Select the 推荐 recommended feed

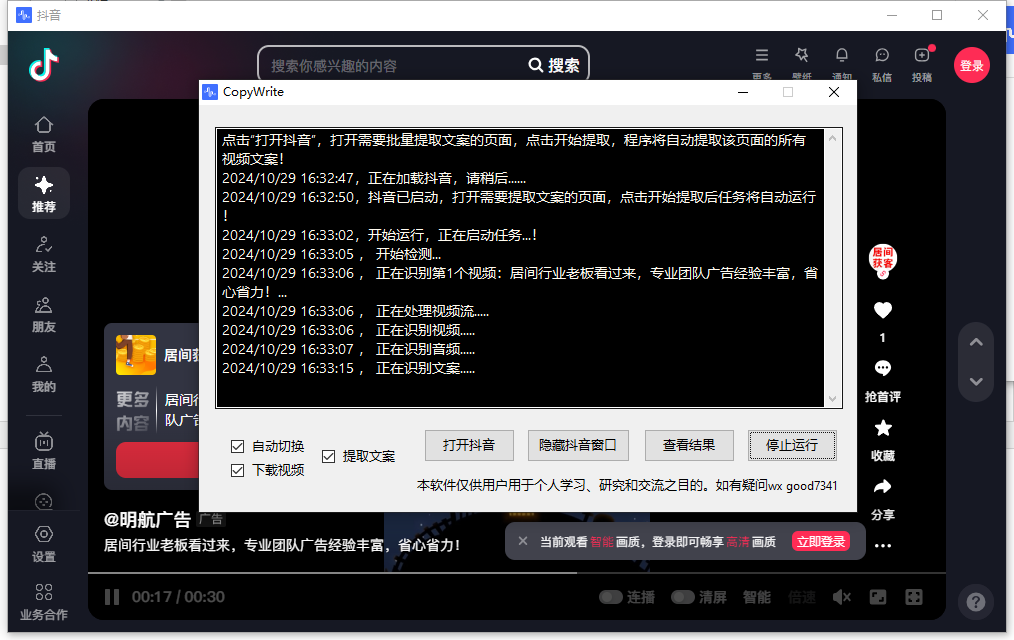coord(44,194)
